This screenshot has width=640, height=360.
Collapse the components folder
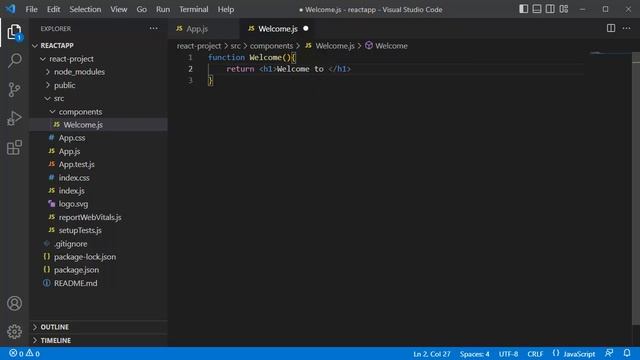click(x=98, y=111)
